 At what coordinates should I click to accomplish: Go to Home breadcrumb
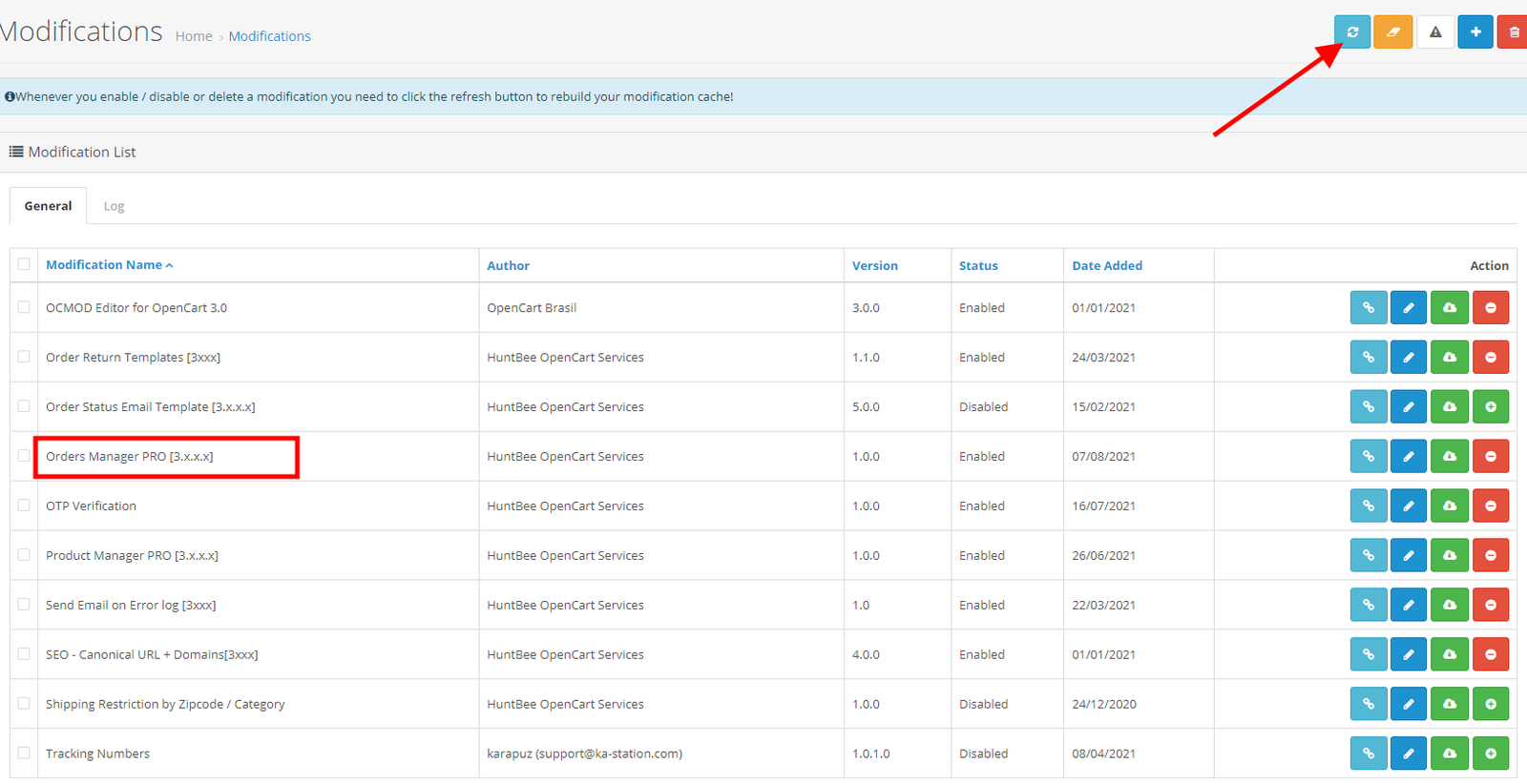click(x=194, y=36)
